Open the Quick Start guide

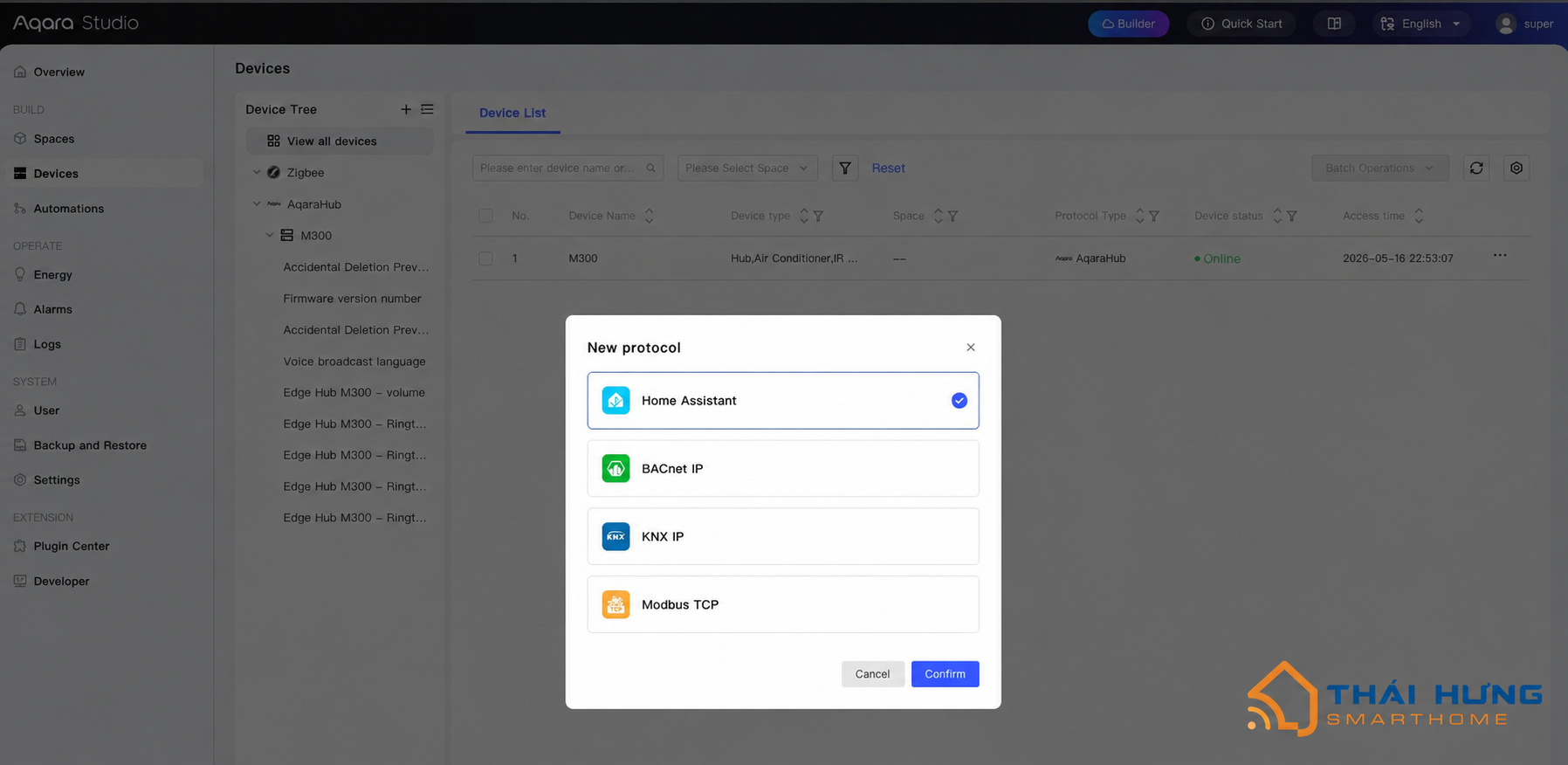(x=1241, y=24)
